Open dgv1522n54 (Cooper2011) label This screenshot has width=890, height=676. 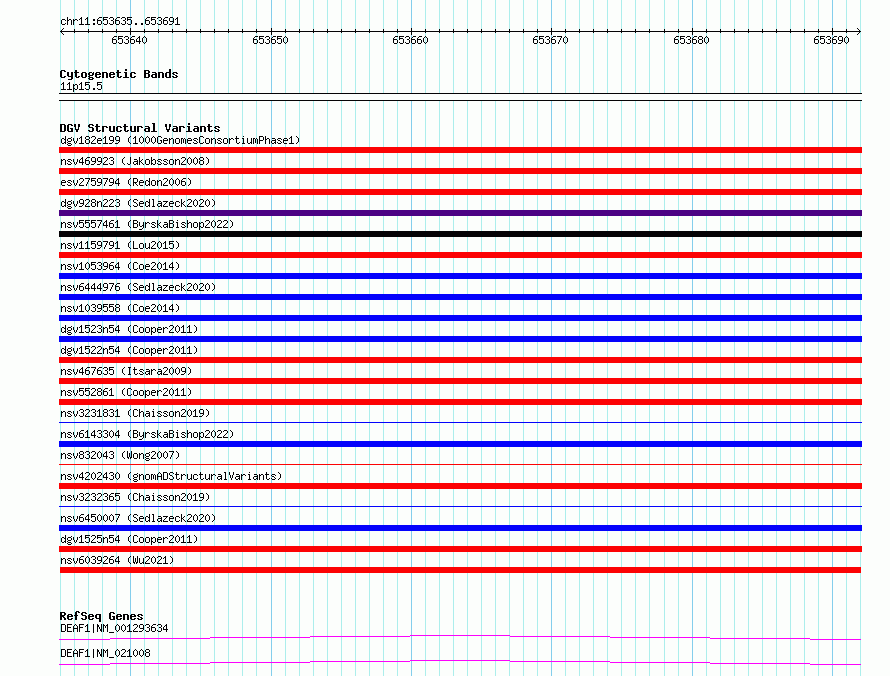129,350
